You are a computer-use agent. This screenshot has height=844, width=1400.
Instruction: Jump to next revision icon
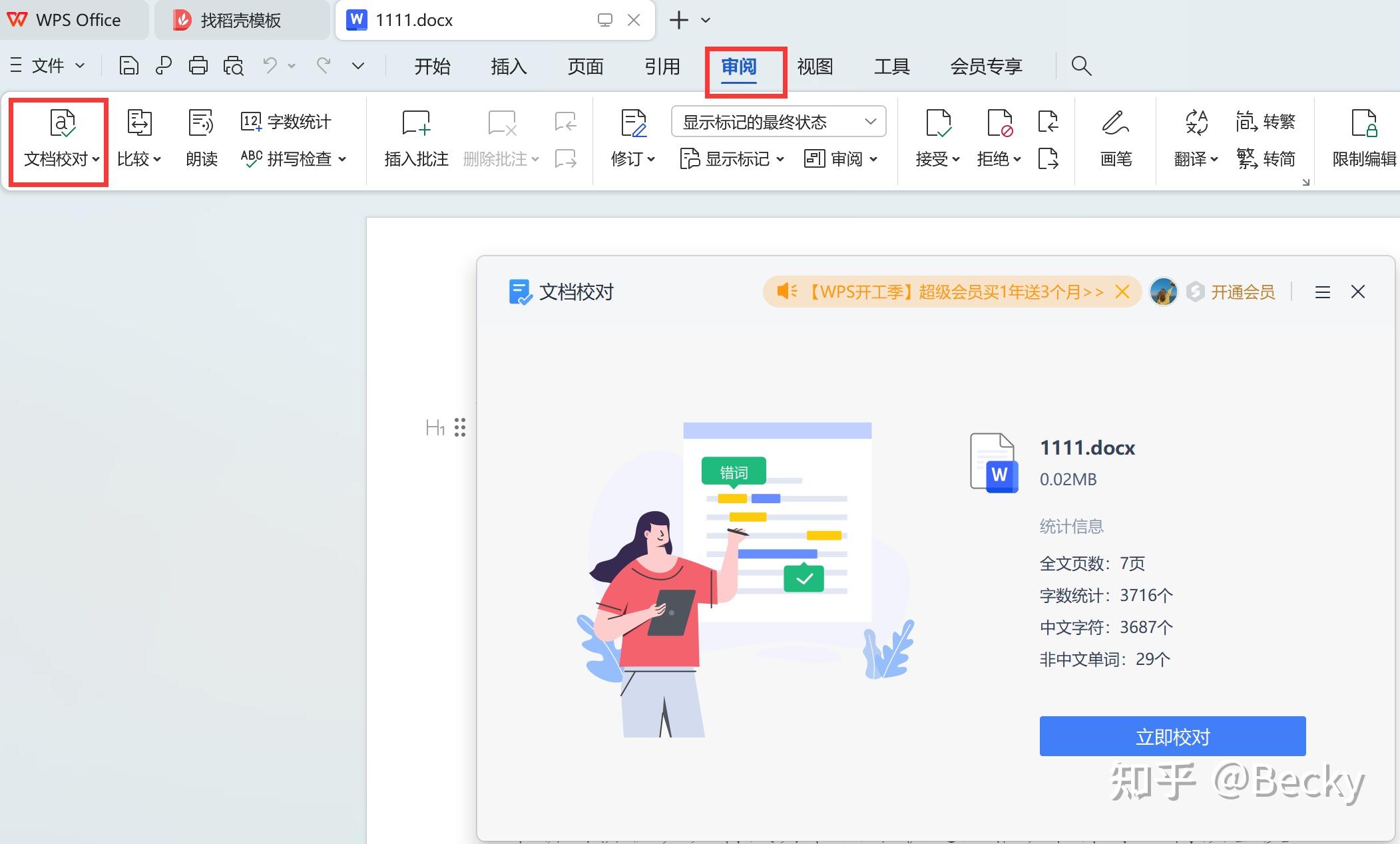[1049, 158]
